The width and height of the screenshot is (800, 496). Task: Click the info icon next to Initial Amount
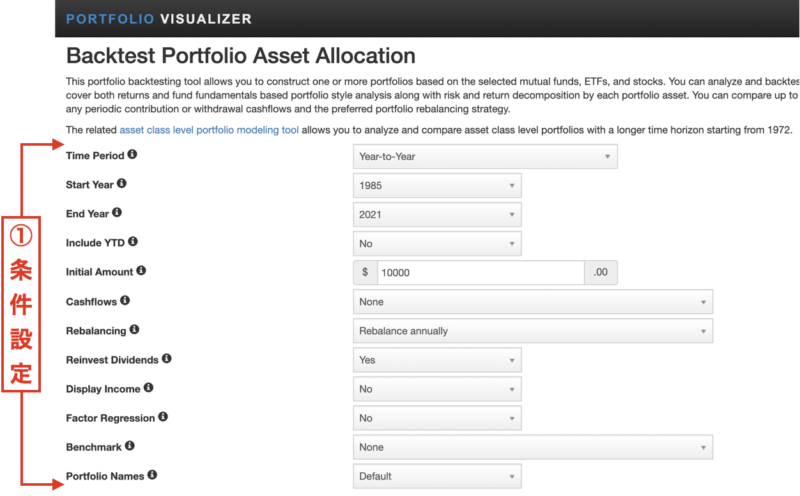[141, 270]
